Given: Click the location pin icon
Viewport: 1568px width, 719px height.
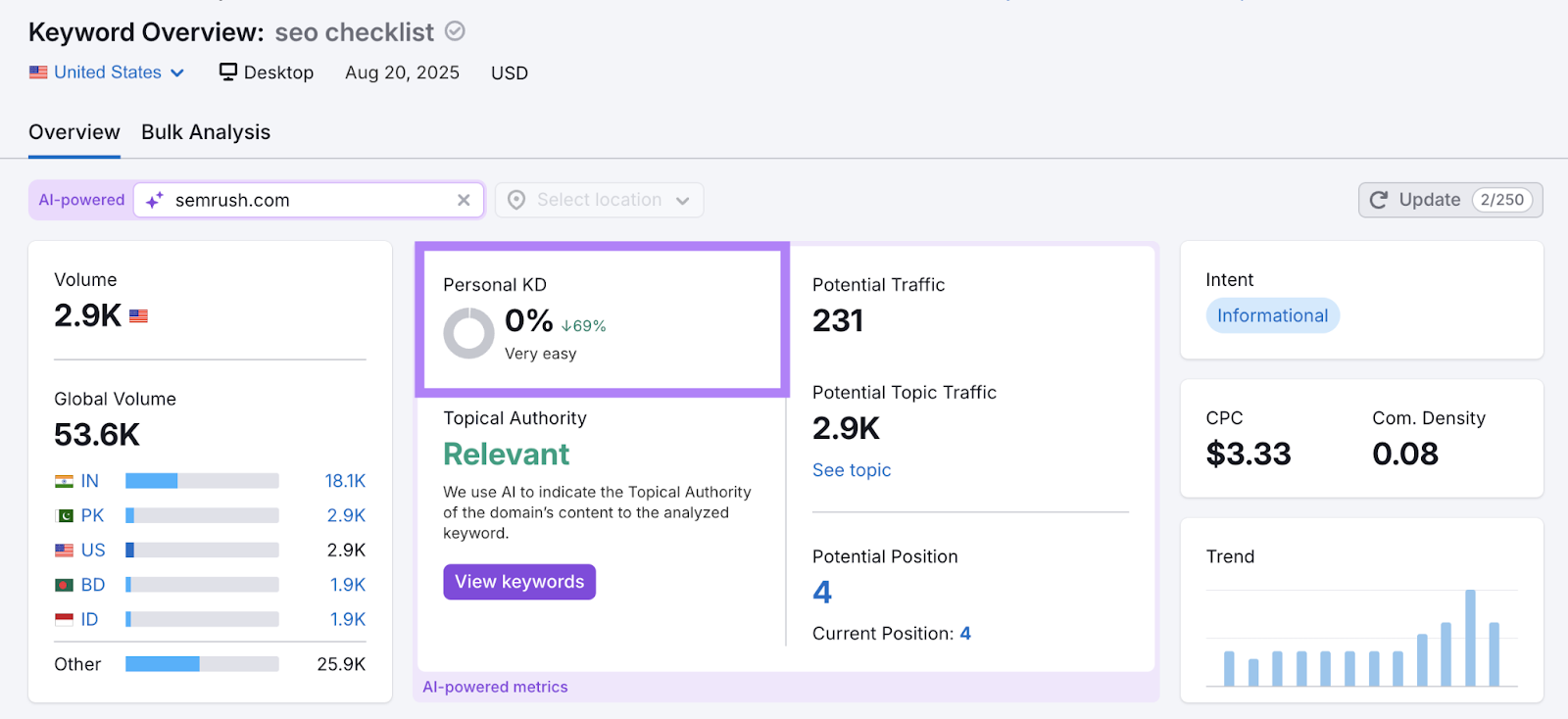Looking at the screenshot, I should pyautogui.click(x=516, y=200).
